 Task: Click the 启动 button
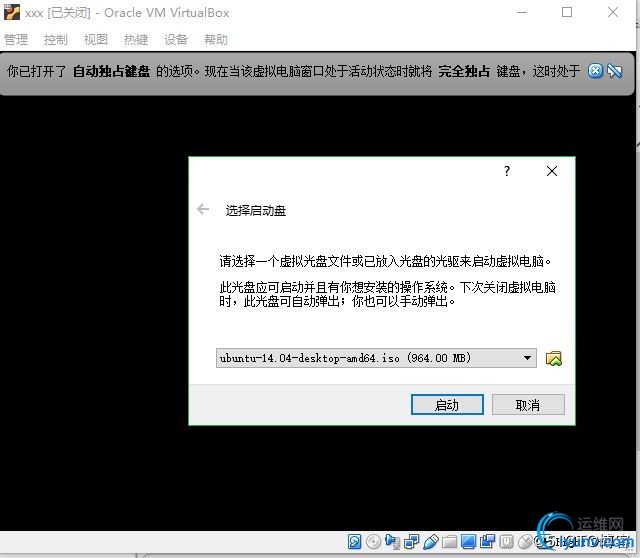(447, 405)
